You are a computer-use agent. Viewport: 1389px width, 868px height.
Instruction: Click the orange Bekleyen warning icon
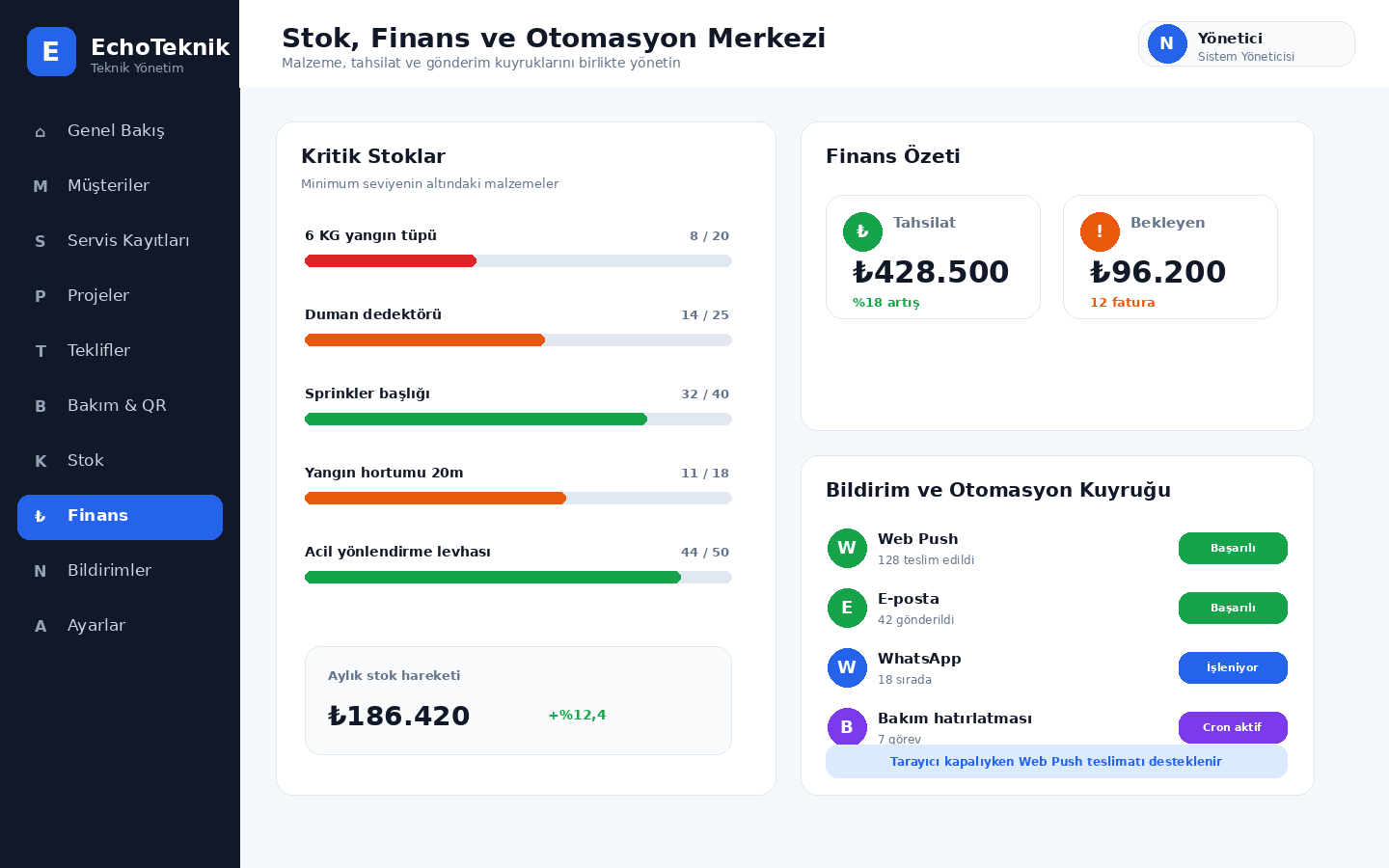point(1100,231)
